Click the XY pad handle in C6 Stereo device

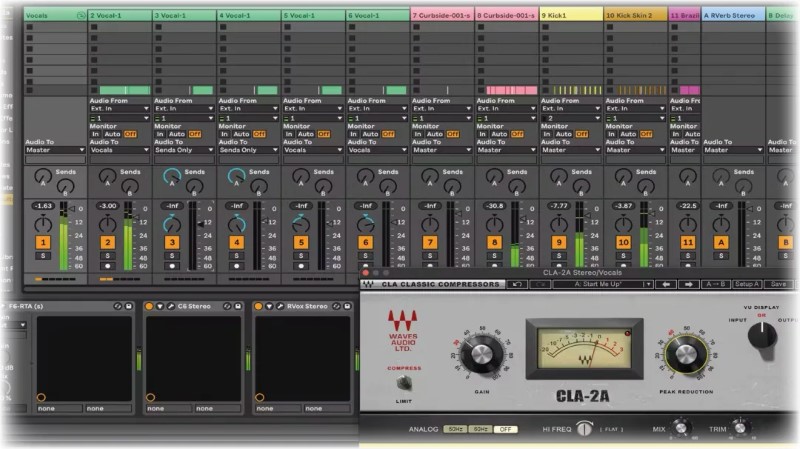point(150,397)
